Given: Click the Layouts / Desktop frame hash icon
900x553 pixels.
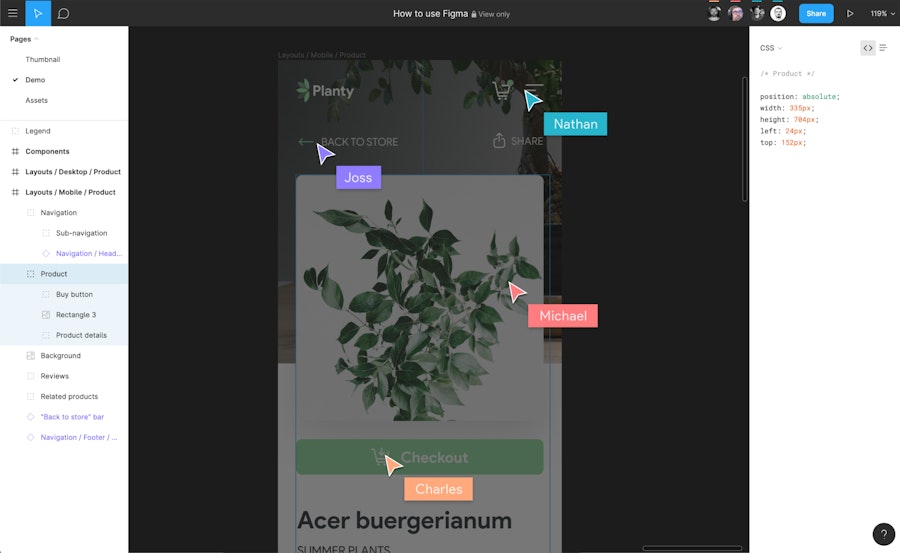Looking at the screenshot, I should click(15, 172).
